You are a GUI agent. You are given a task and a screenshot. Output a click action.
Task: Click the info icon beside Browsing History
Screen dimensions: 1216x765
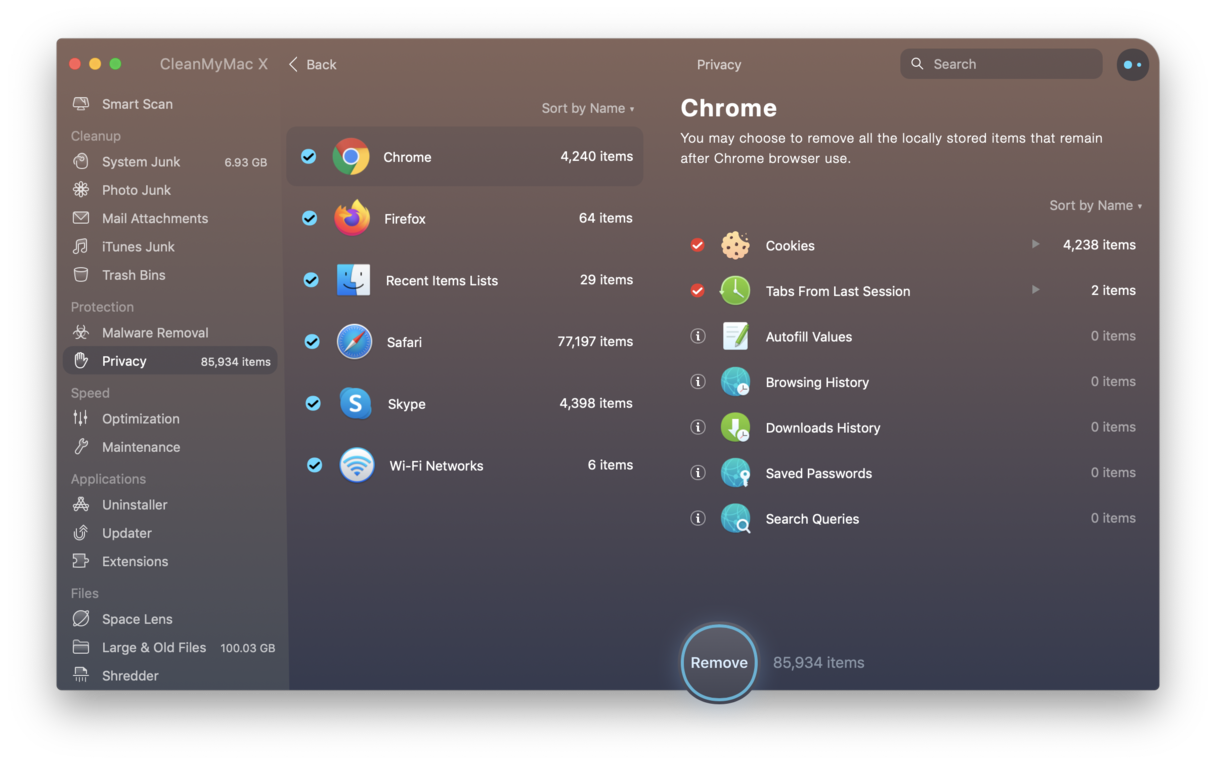698,382
